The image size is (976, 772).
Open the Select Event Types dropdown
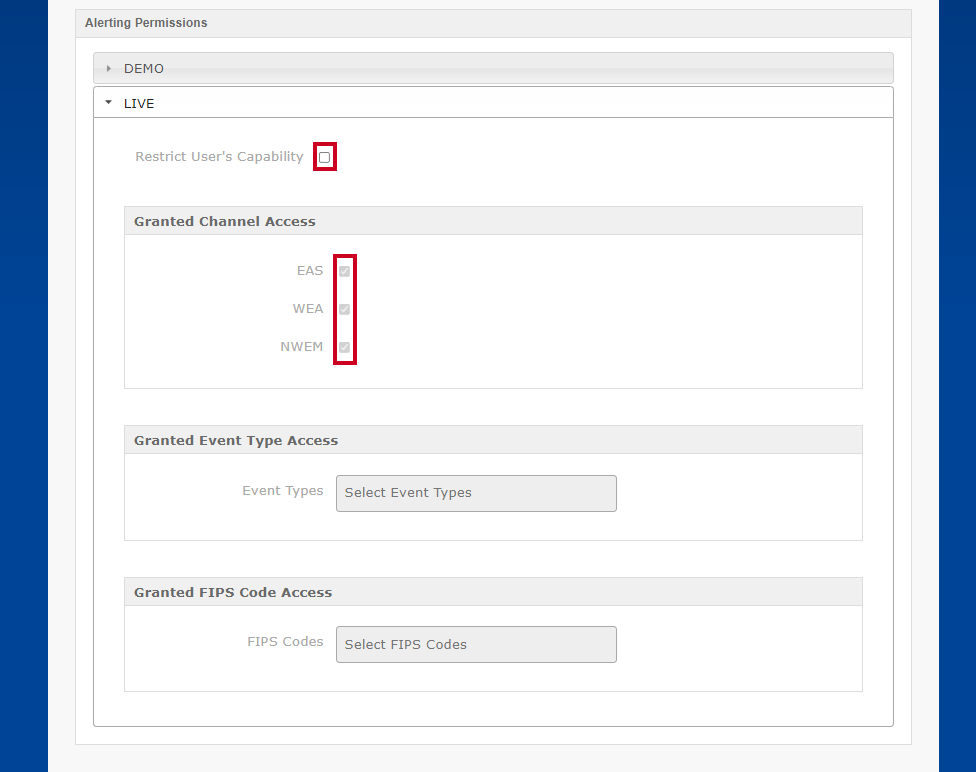476,493
